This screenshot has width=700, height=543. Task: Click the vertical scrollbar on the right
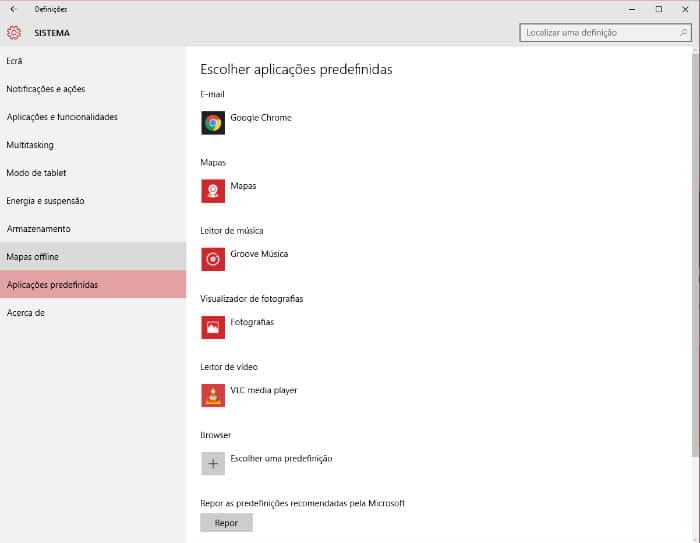click(695, 255)
